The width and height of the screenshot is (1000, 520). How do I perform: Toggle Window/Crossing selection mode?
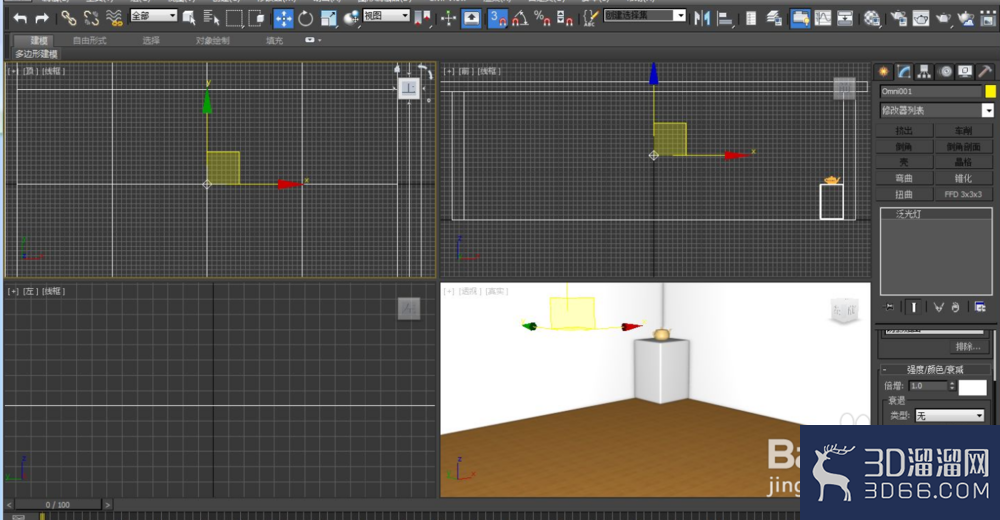tap(256, 18)
